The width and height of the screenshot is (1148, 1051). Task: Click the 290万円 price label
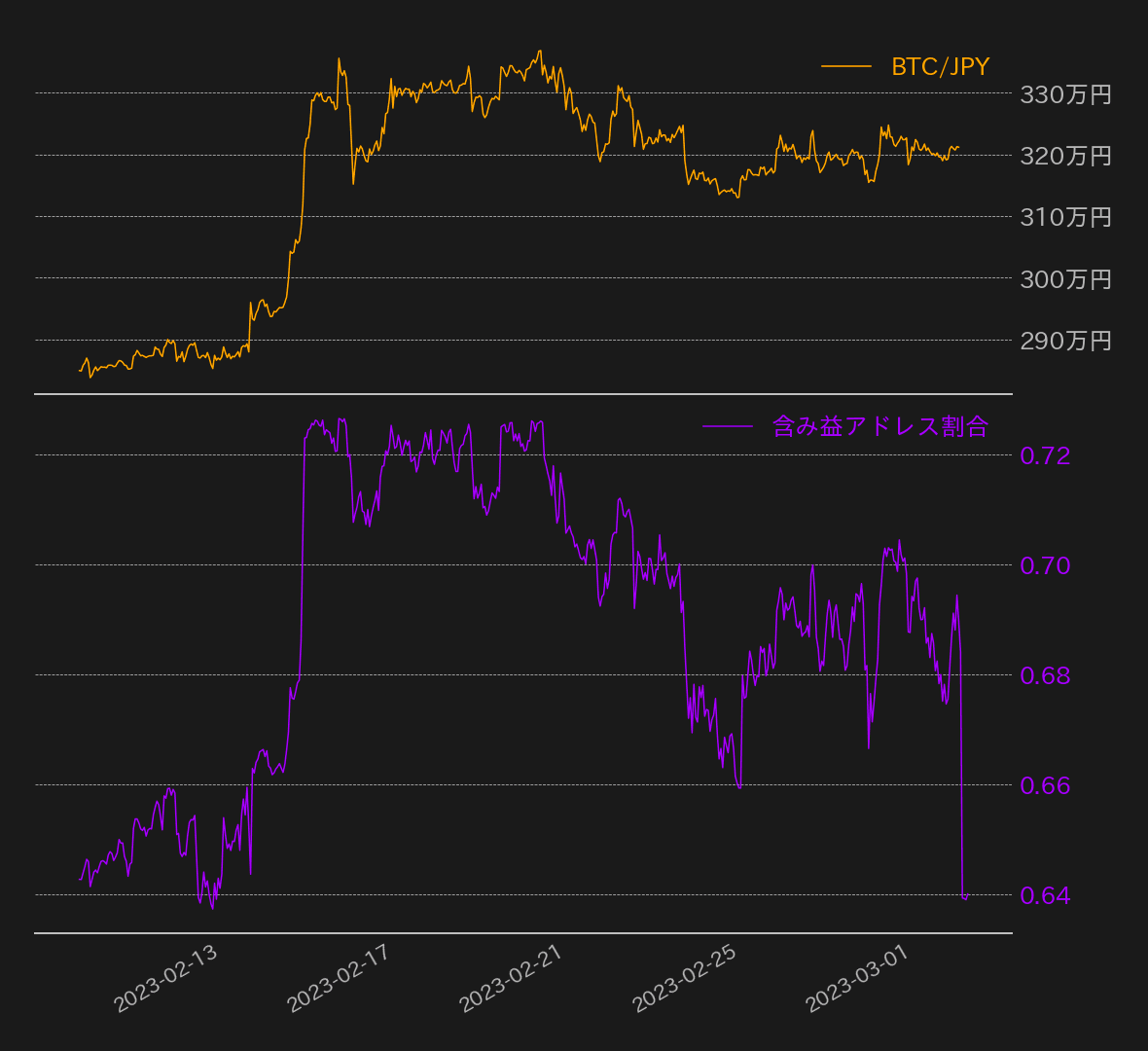tap(1065, 341)
